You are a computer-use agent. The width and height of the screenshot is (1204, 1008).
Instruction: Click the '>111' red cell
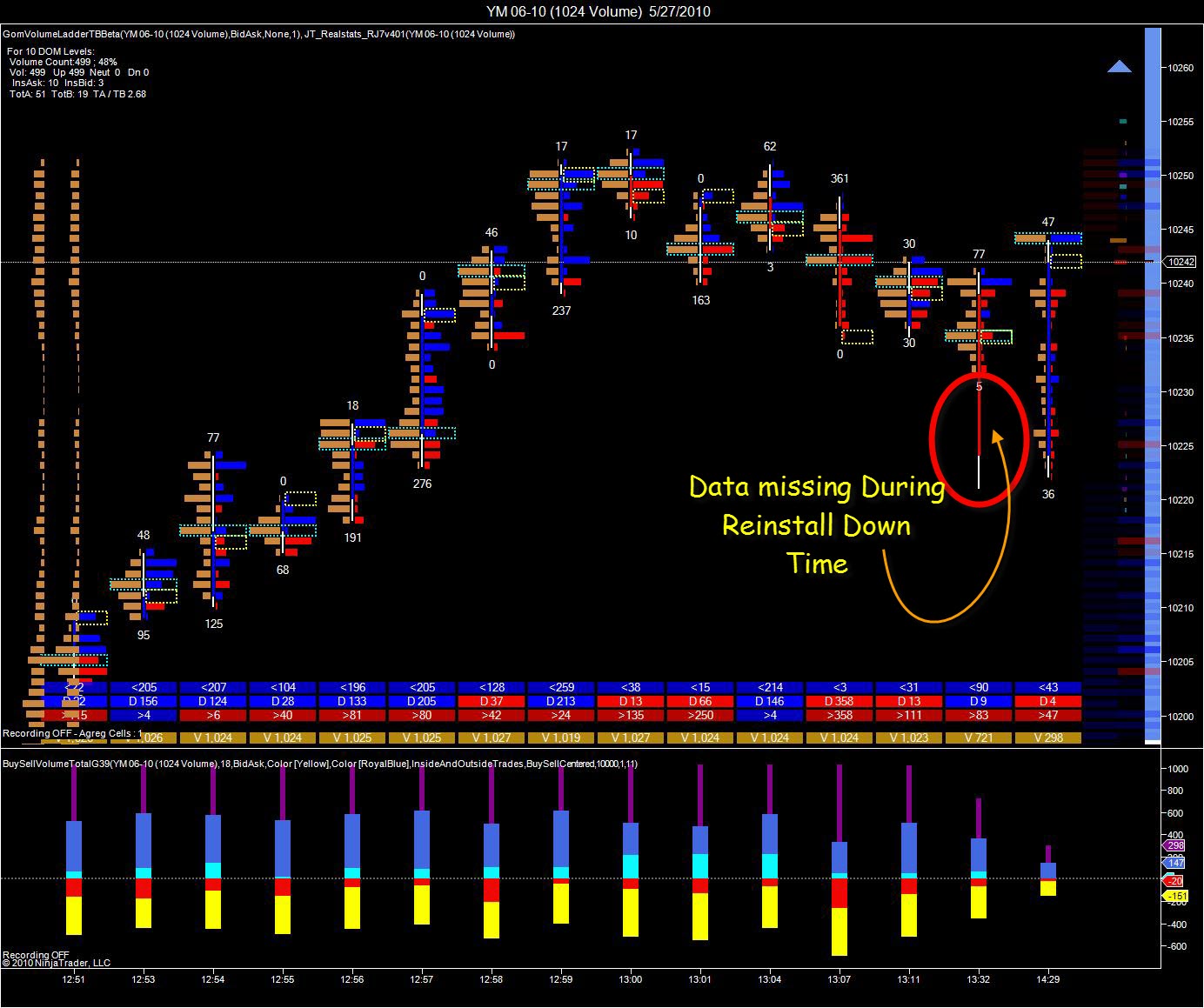909,715
